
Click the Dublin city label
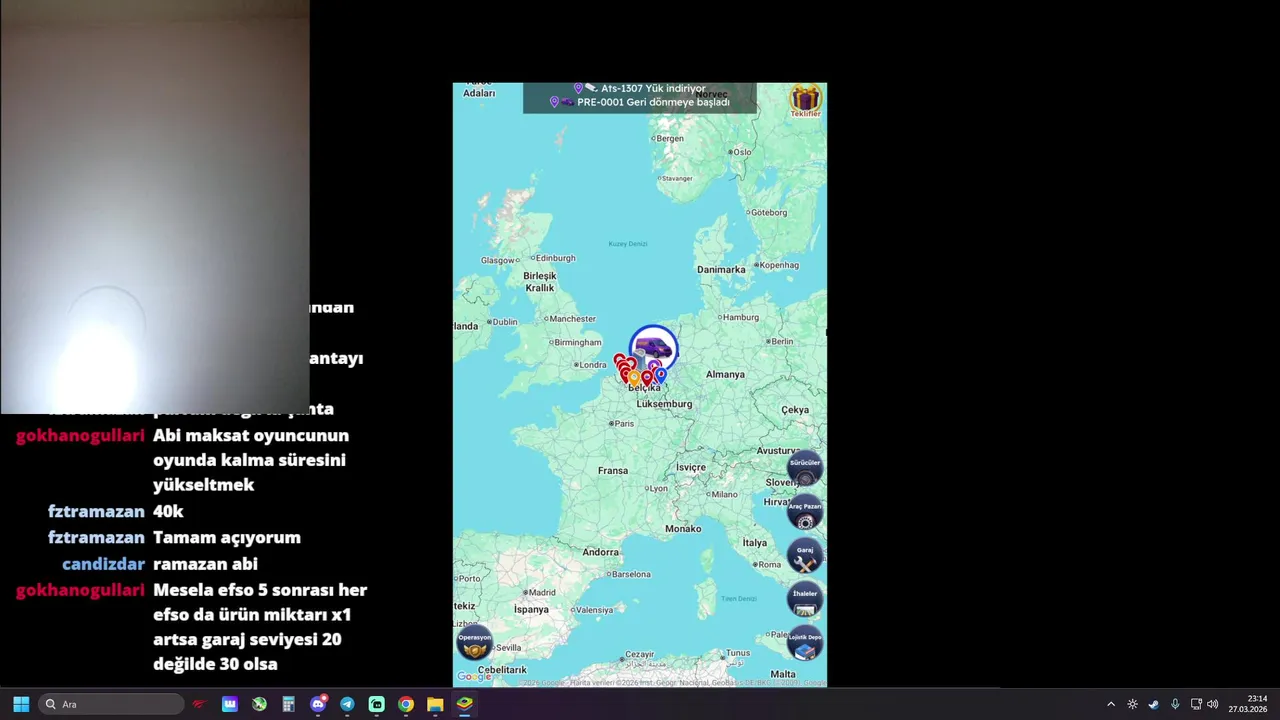click(x=504, y=322)
